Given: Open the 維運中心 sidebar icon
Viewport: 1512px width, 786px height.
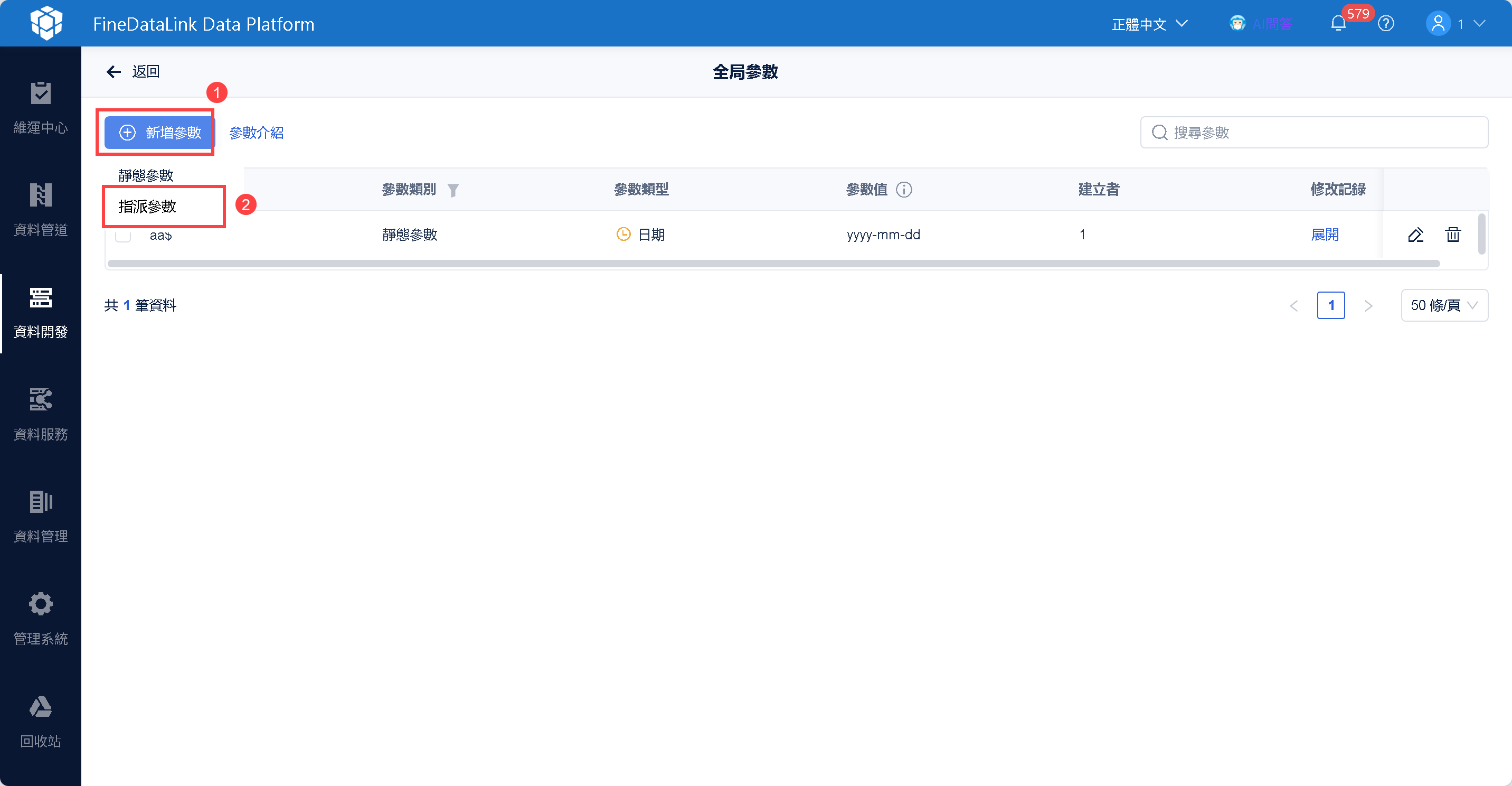Looking at the screenshot, I should click(x=41, y=94).
